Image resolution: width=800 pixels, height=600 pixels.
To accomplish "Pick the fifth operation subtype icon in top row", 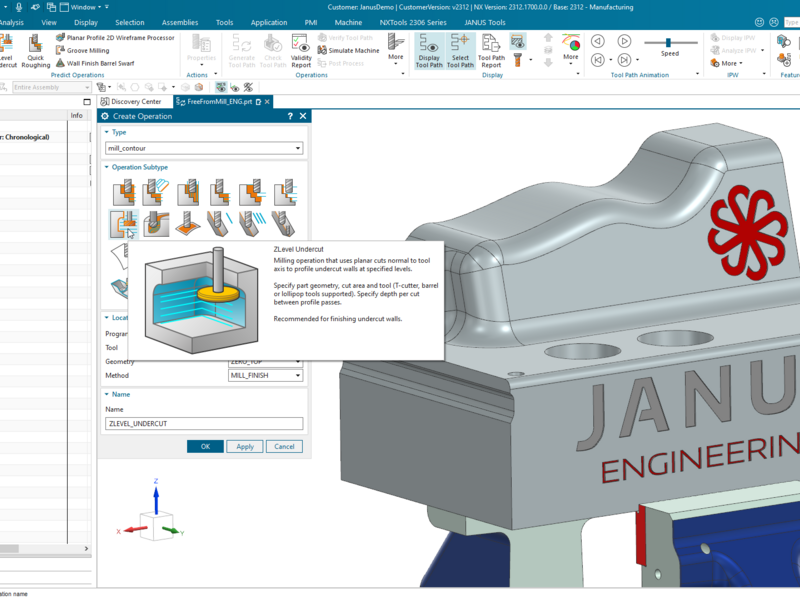I will 252,192.
